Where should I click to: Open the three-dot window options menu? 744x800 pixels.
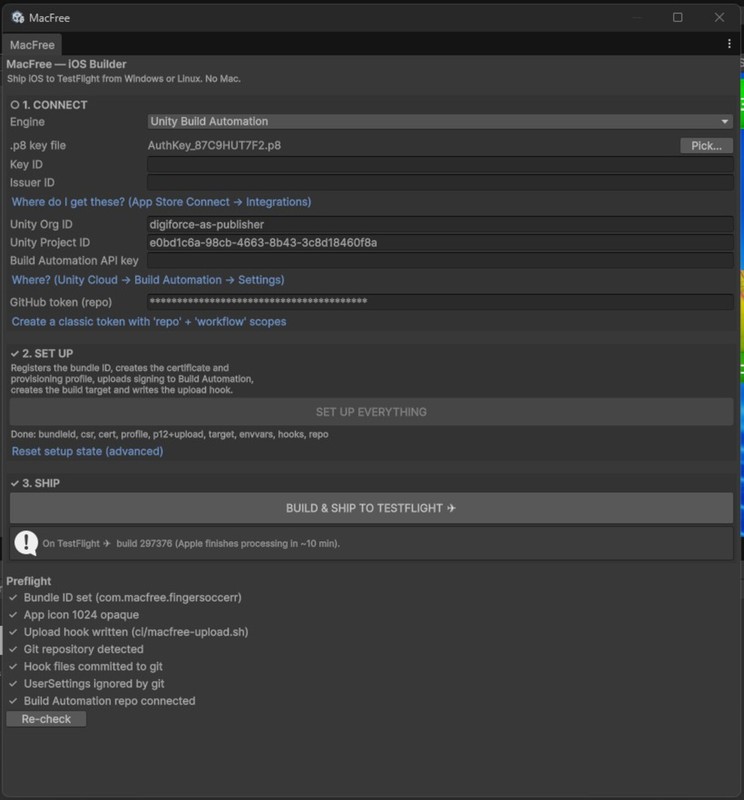click(x=729, y=44)
